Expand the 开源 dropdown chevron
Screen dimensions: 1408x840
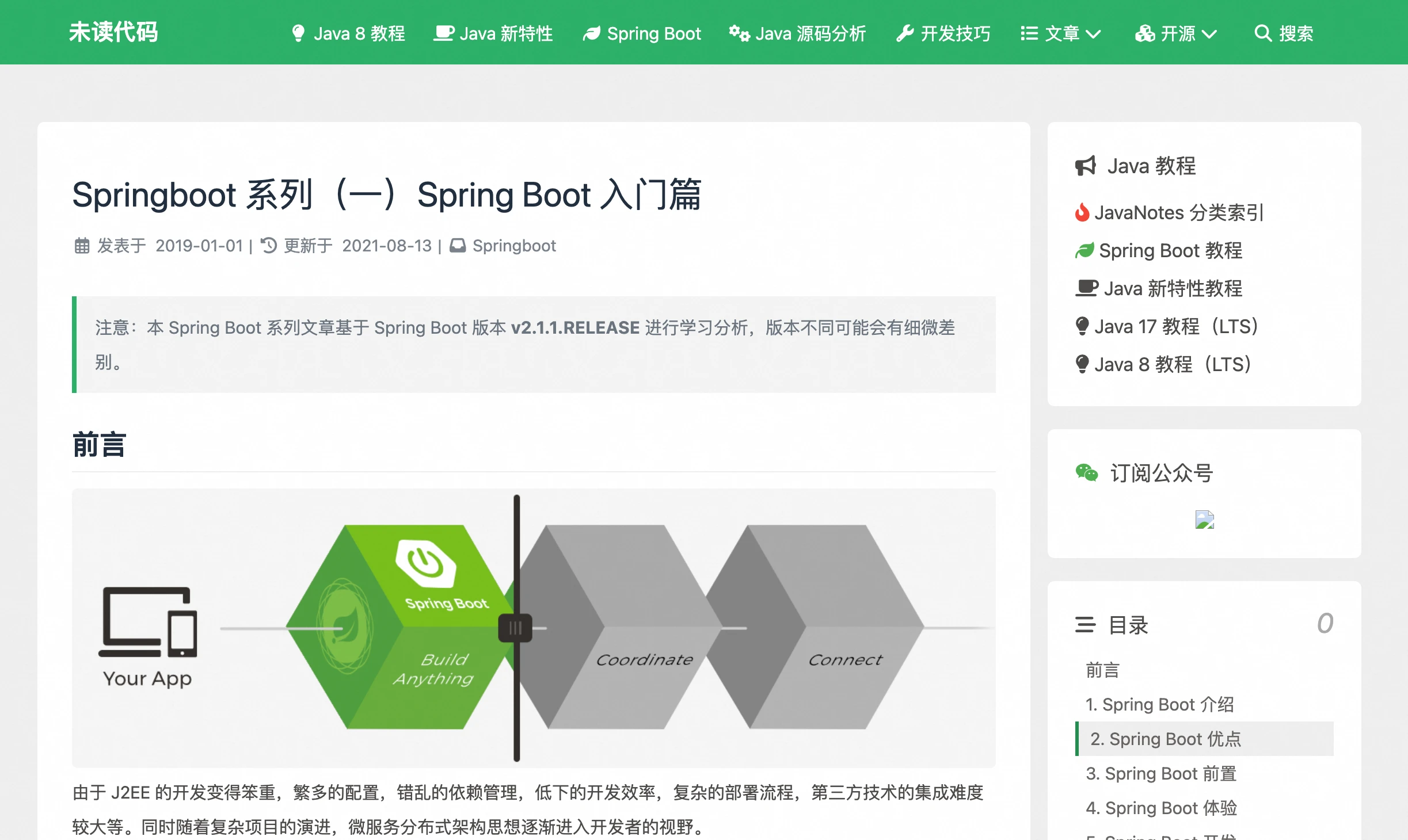(1210, 35)
